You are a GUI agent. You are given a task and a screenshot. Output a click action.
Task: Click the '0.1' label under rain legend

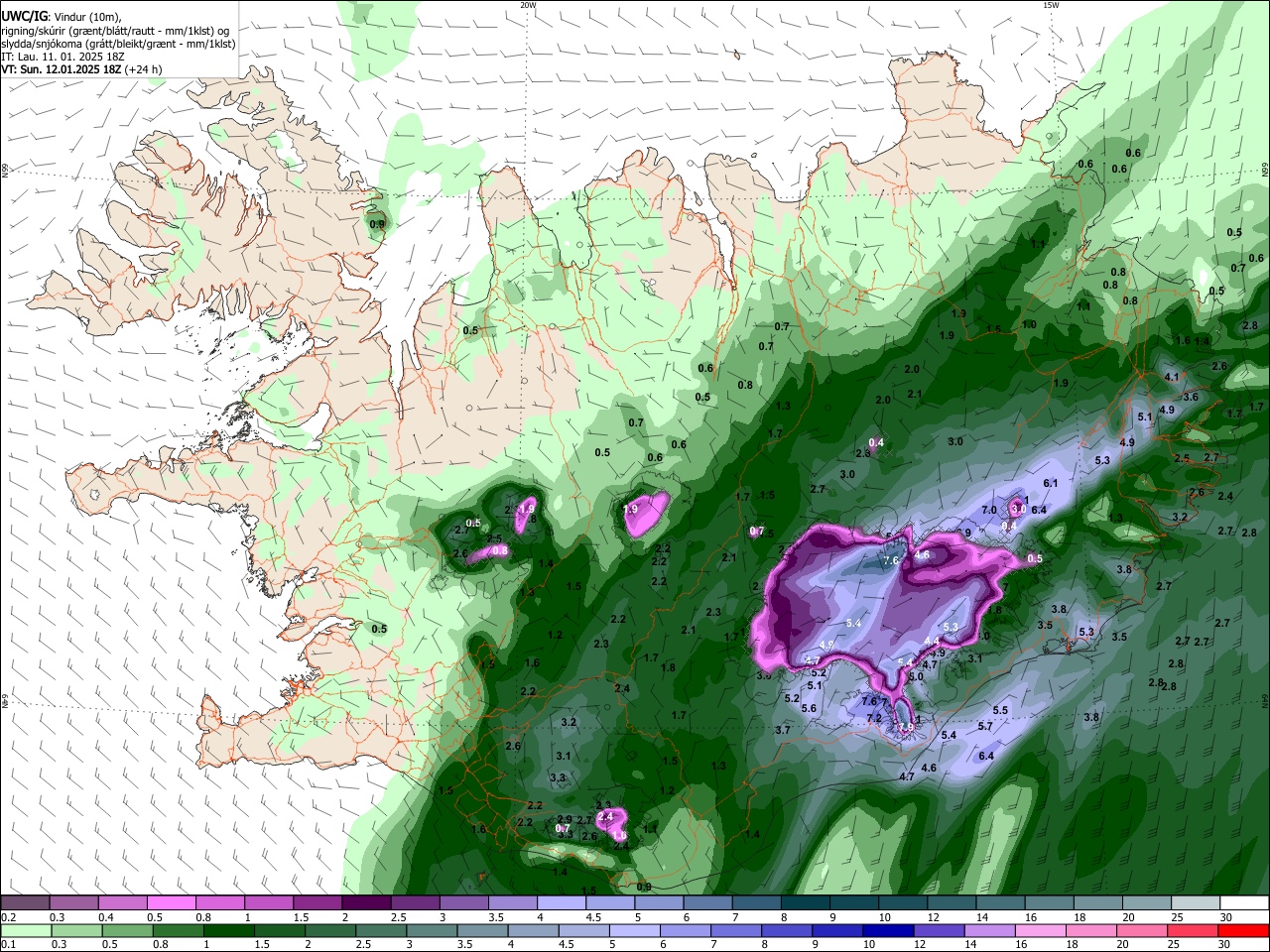8,945
